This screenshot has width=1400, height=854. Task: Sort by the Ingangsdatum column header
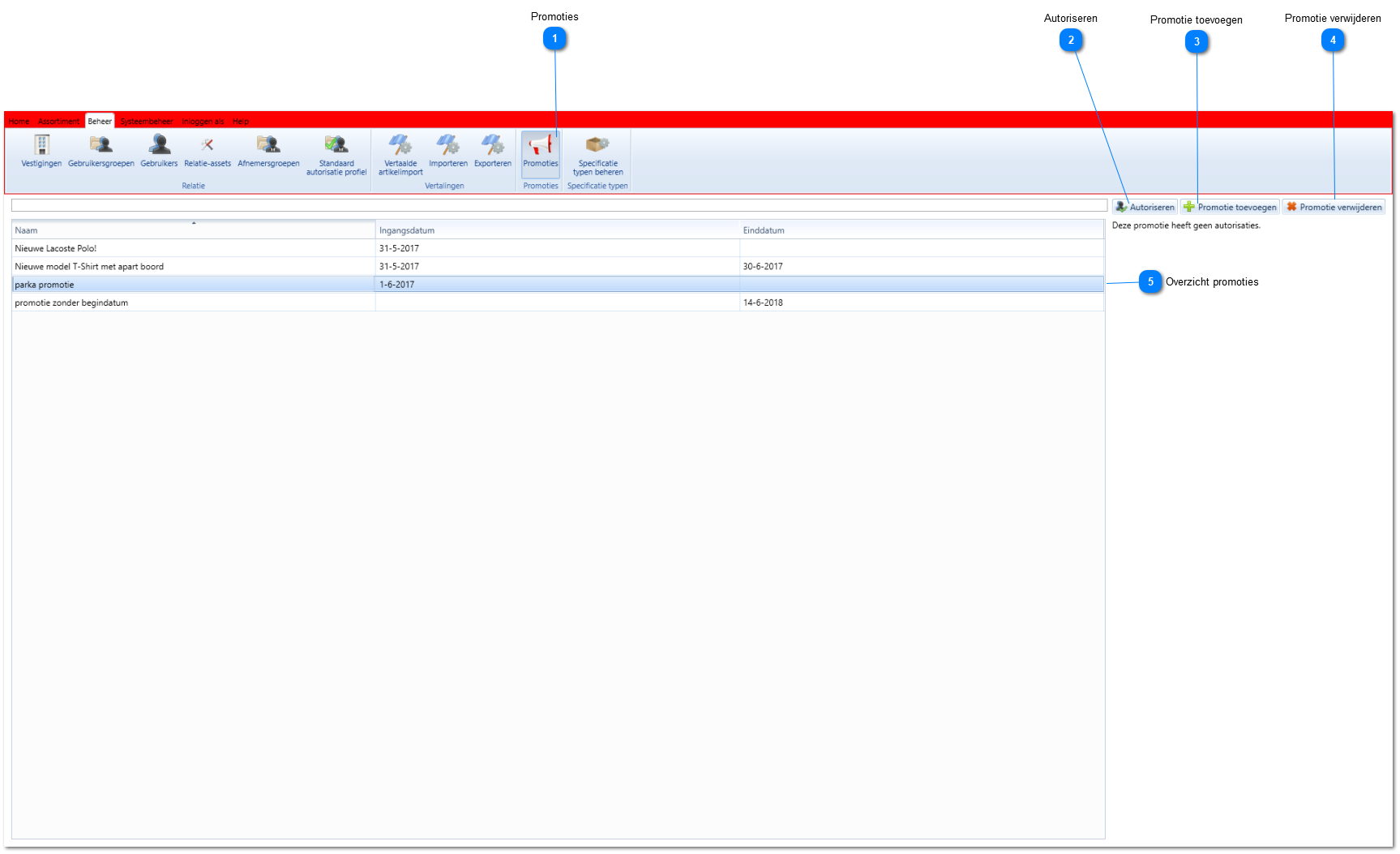(x=558, y=230)
